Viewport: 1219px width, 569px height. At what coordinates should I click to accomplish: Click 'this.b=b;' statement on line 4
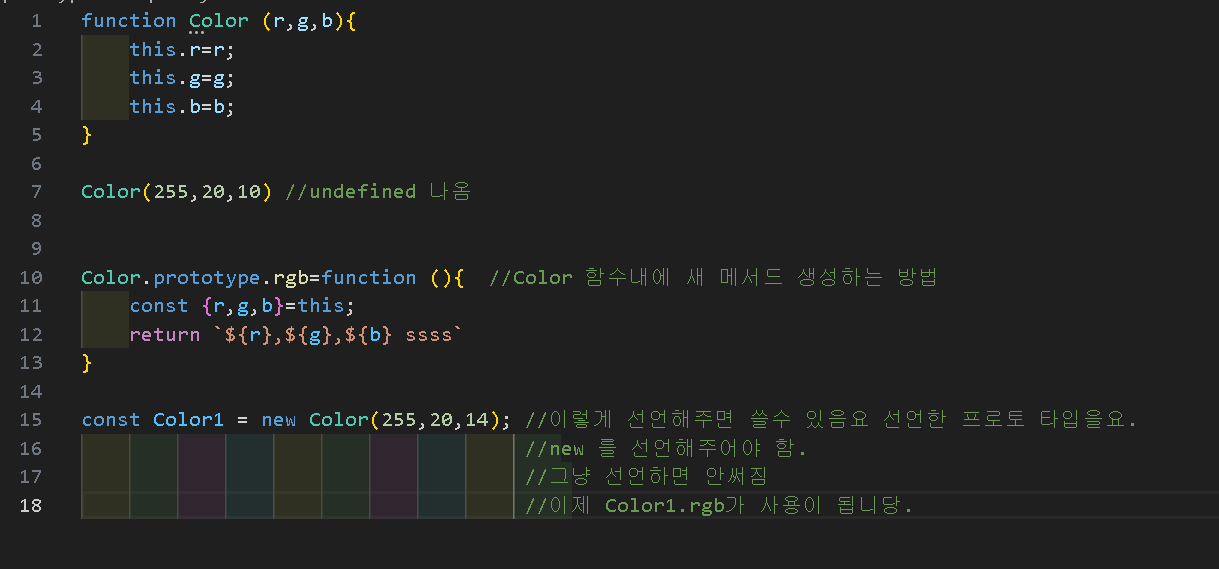click(182, 106)
